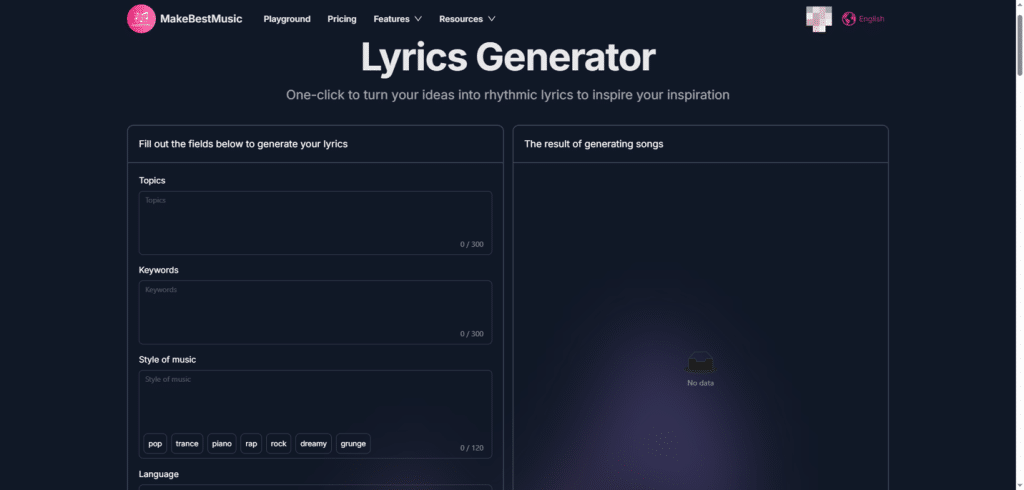Click the globe language icon
This screenshot has width=1024, height=490.
pos(848,19)
